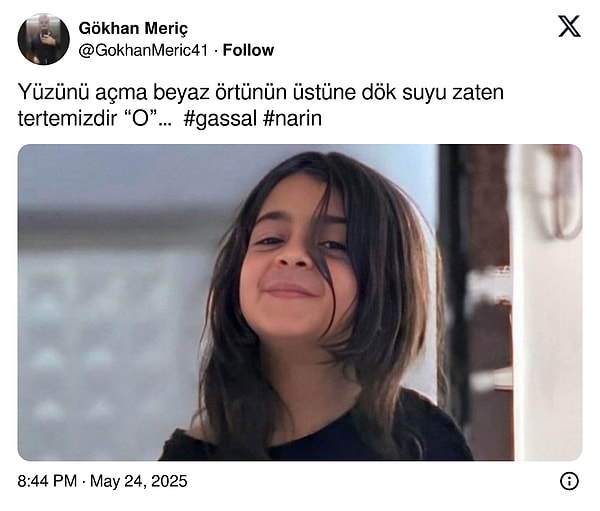Open the author's round profile avatar
This screenshot has height=511, width=600.
tap(44, 39)
